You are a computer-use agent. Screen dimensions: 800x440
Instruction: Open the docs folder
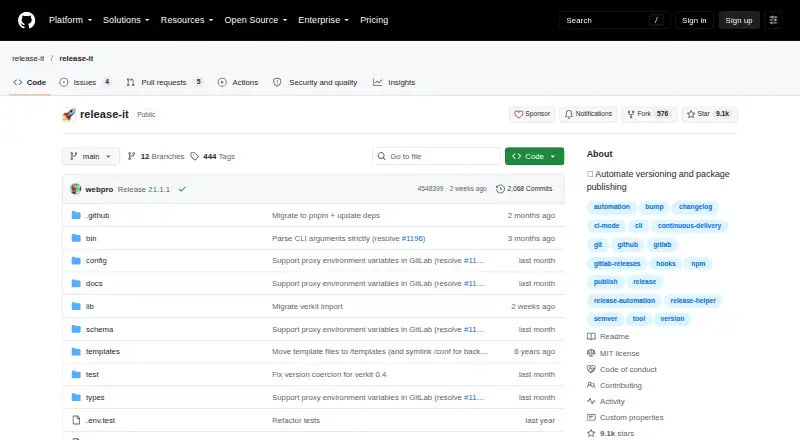94,283
